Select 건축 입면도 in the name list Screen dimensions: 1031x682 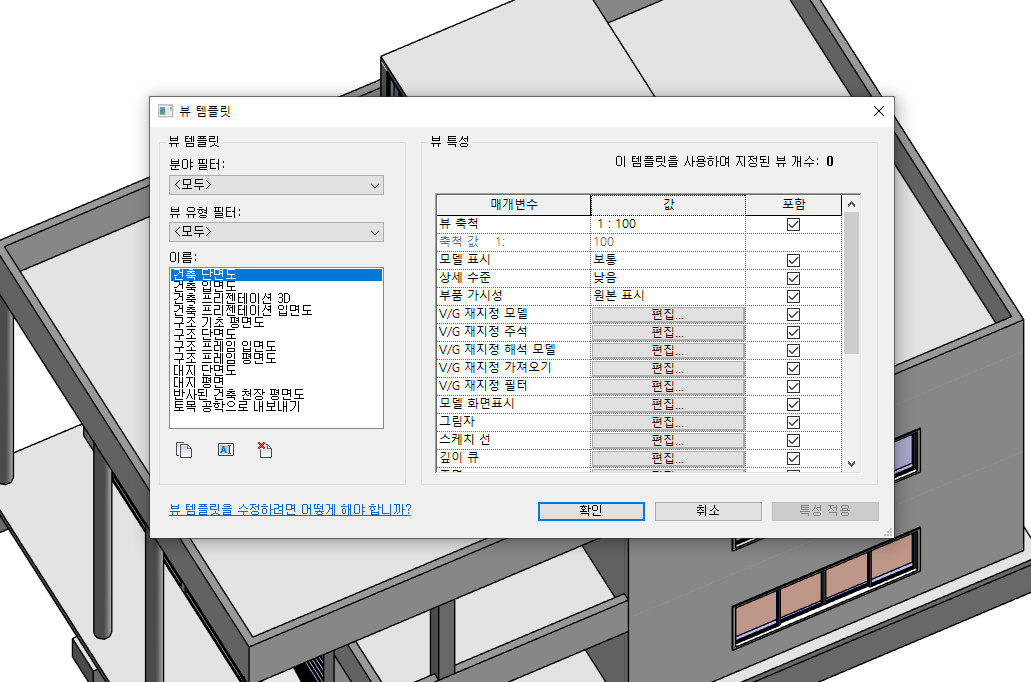(x=204, y=286)
